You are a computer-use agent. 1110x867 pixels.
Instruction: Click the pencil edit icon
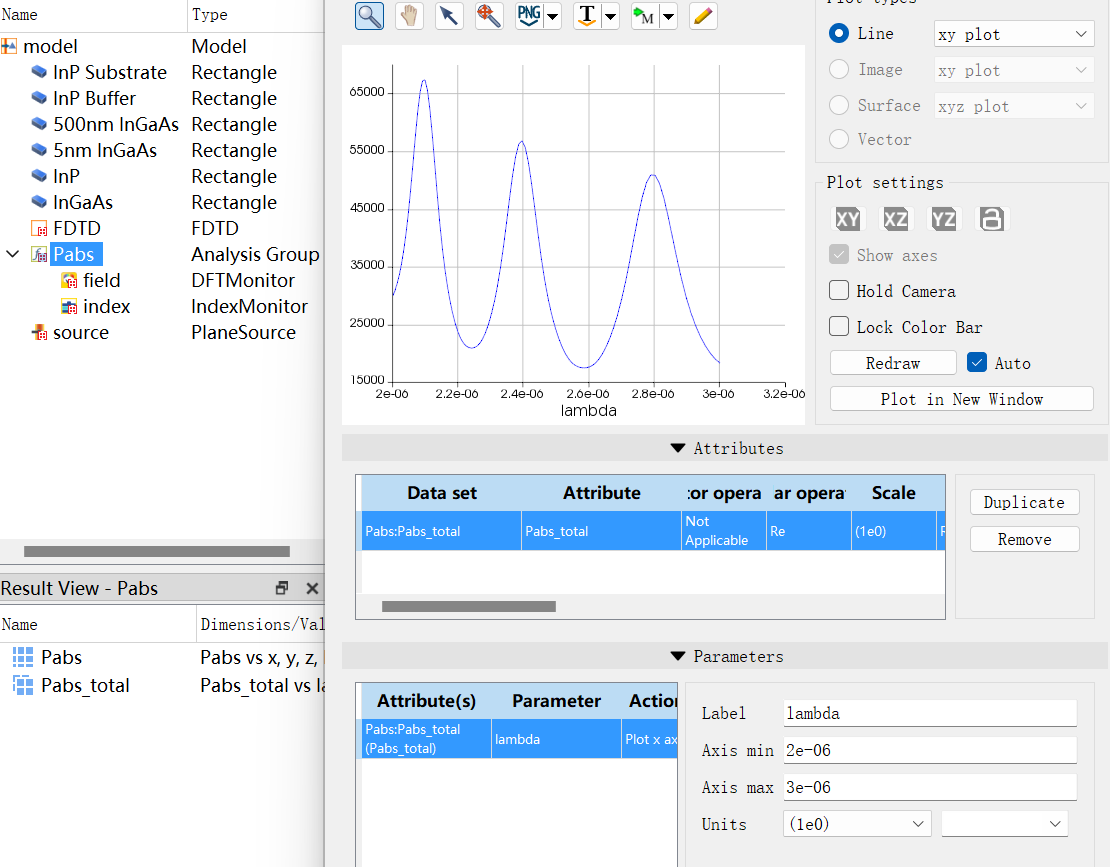(703, 16)
